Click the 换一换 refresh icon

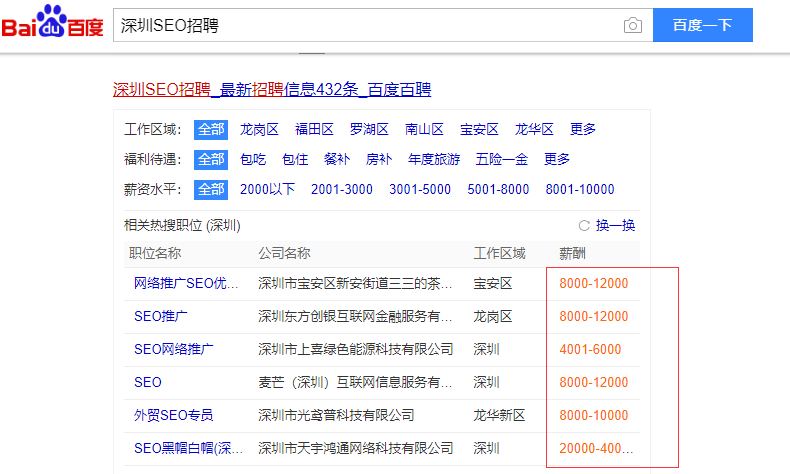click(x=584, y=226)
